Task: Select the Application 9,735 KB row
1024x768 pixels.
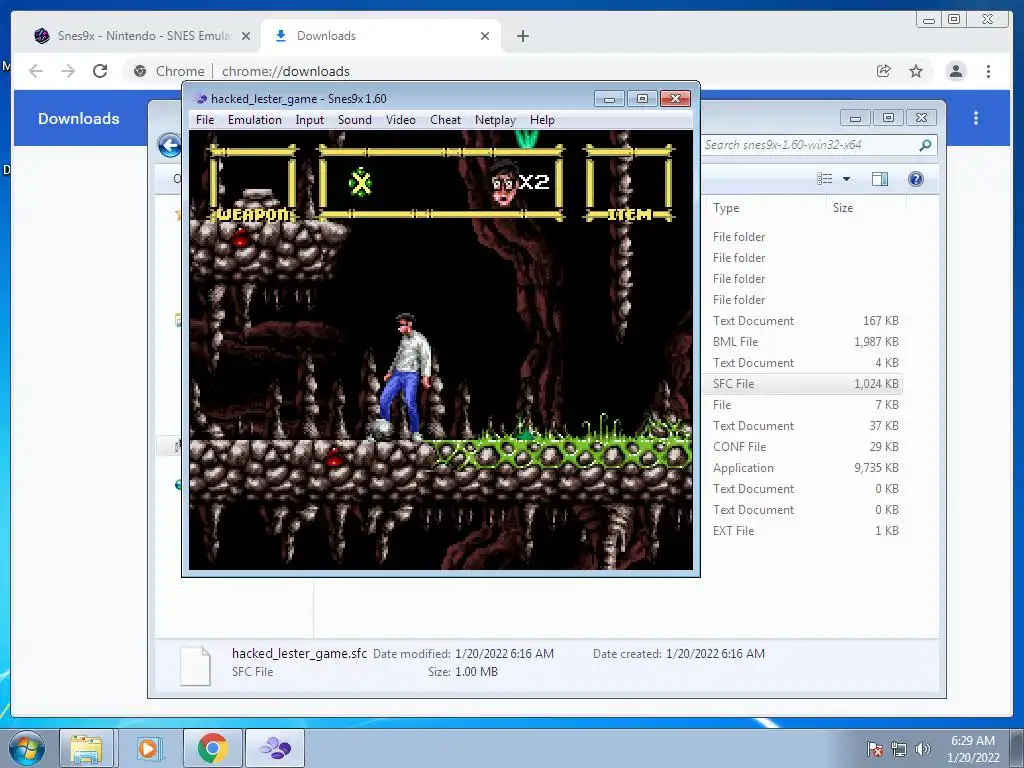Action: pyautogui.click(x=805, y=468)
